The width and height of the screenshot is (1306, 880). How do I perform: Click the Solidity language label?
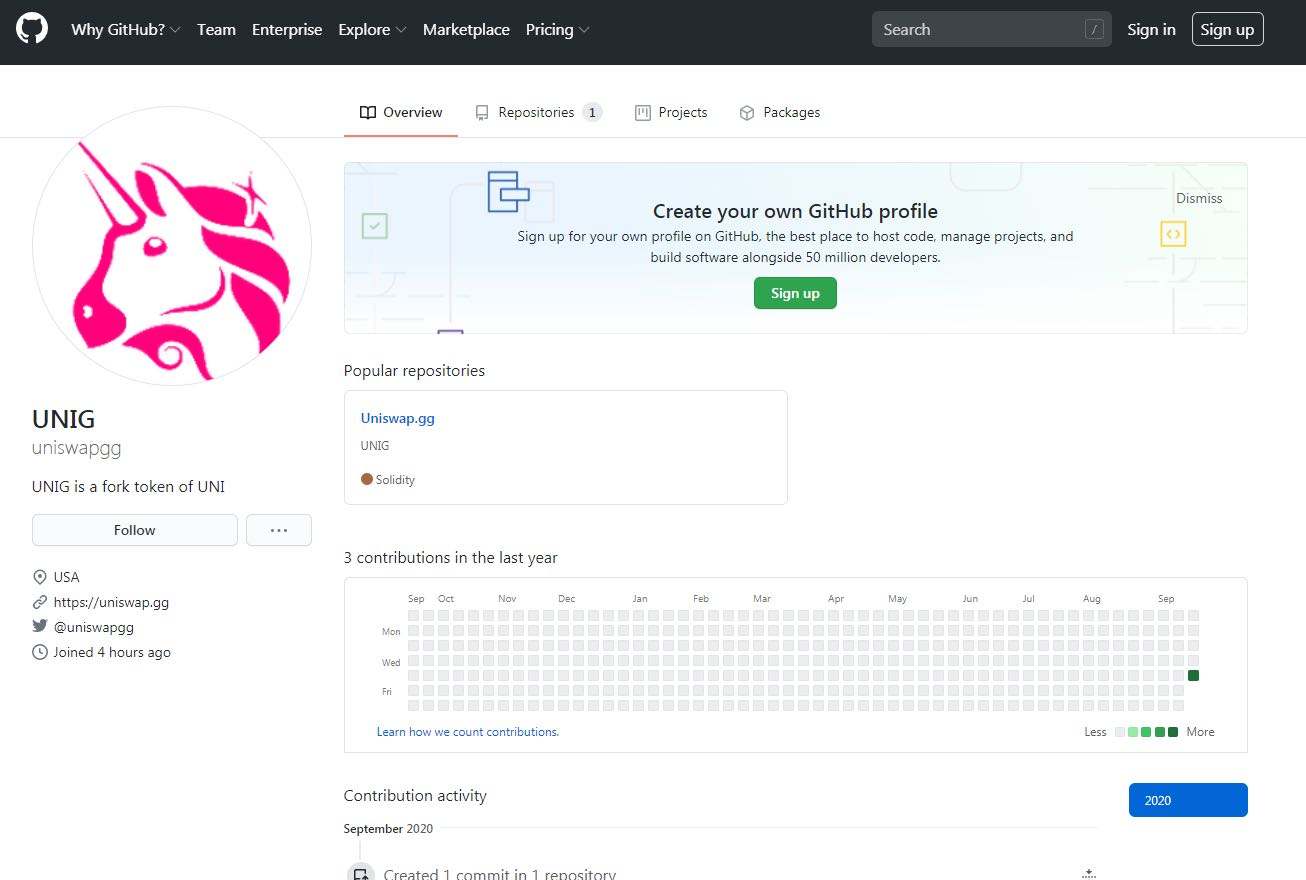[x=395, y=480]
